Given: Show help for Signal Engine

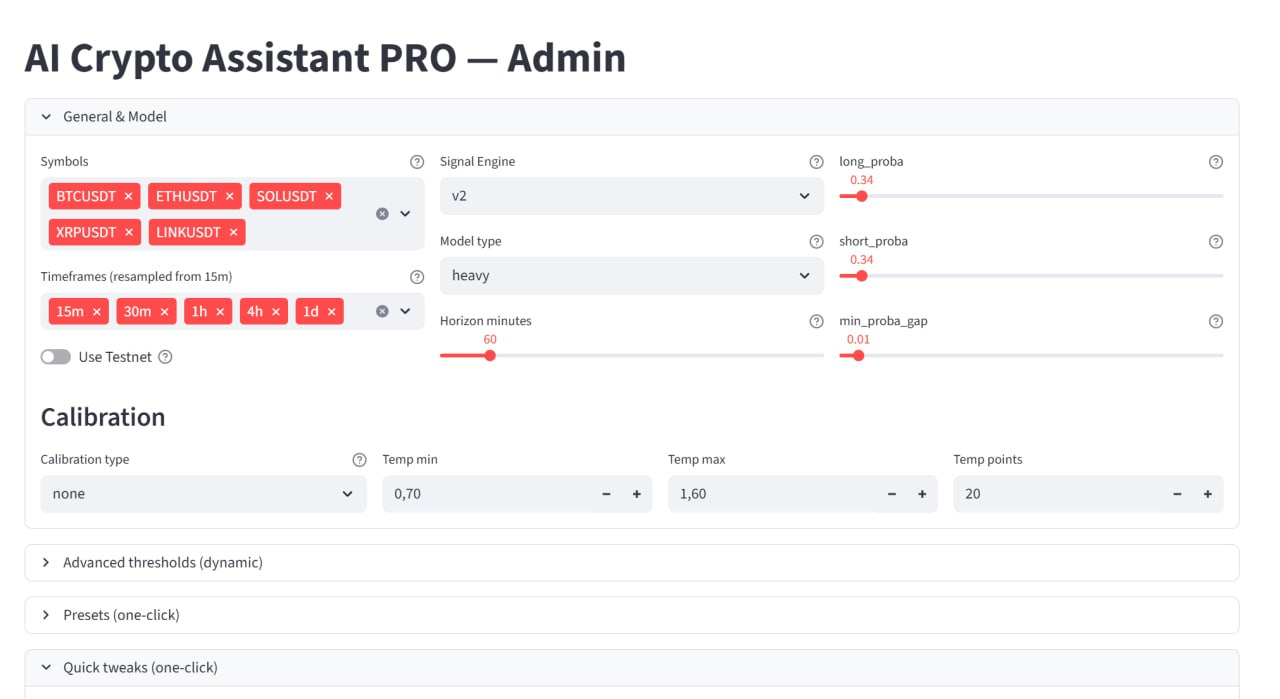Looking at the screenshot, I should [816, 162].
